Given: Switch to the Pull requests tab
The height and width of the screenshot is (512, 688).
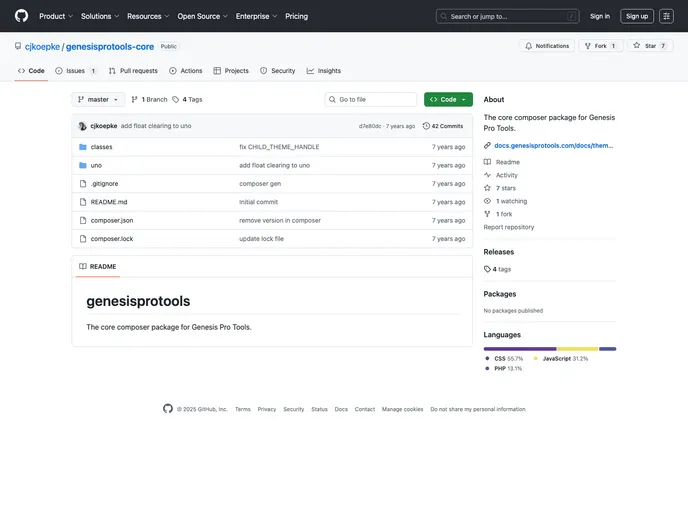Looking at the screenshot, I should 133,71.
